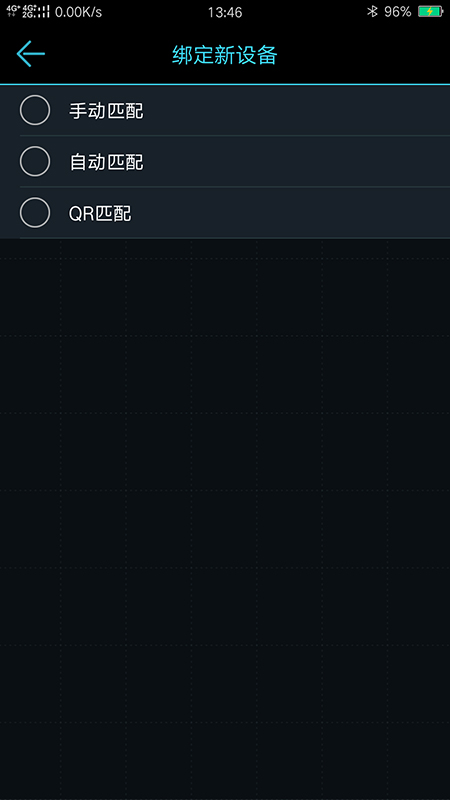The height and width of the screenshot is (800, 450).
Task: Tap the 96% battery percentage
Action: point(398,12)
